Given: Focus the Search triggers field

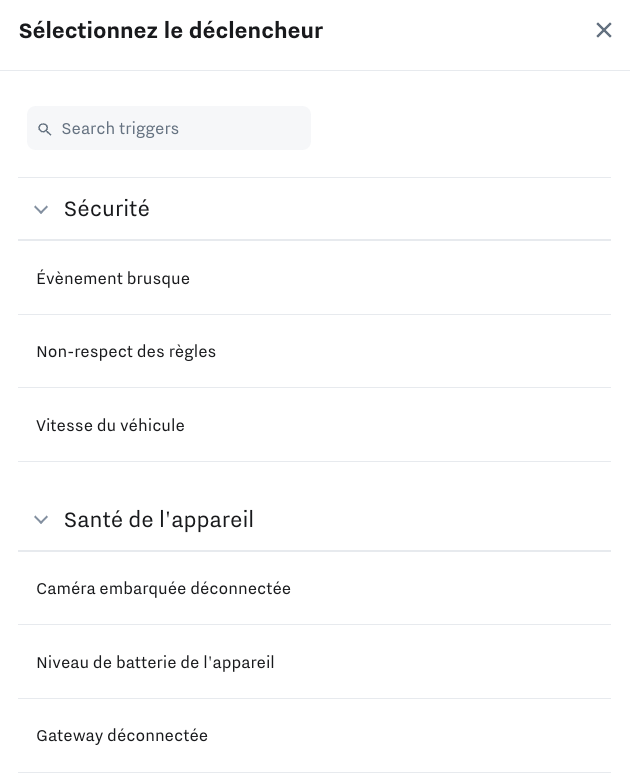Looking at the screenshot, I should click(x=180, y=129).
